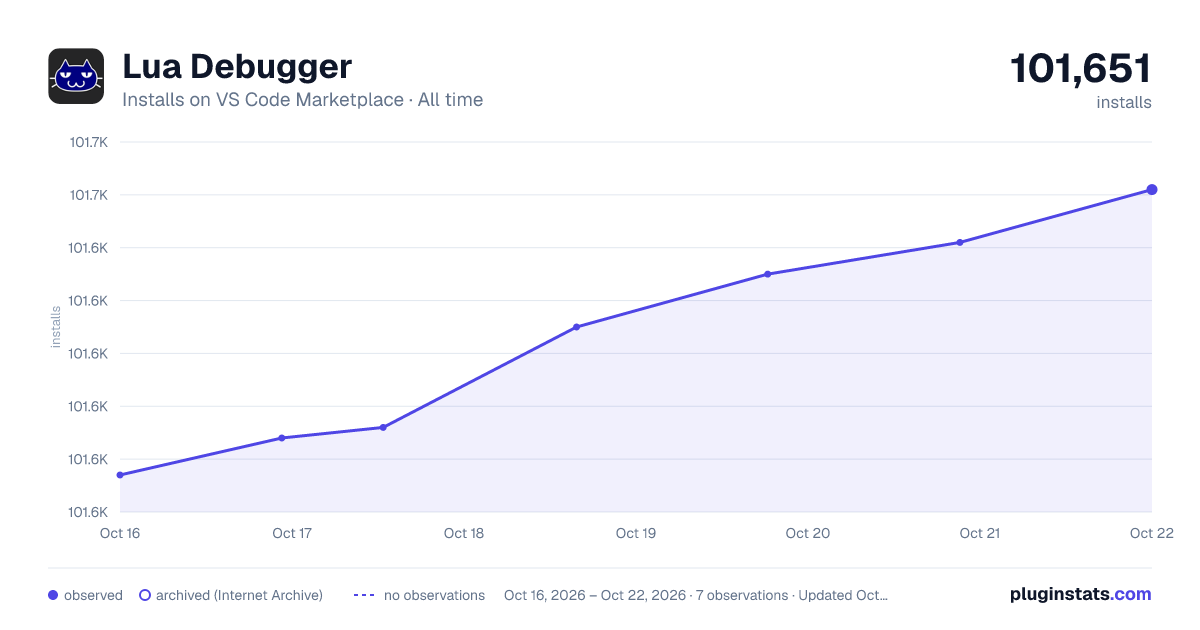1200x630 pixels.
Task: Click the 'no observations' legend label
Action: pos(434,595)
